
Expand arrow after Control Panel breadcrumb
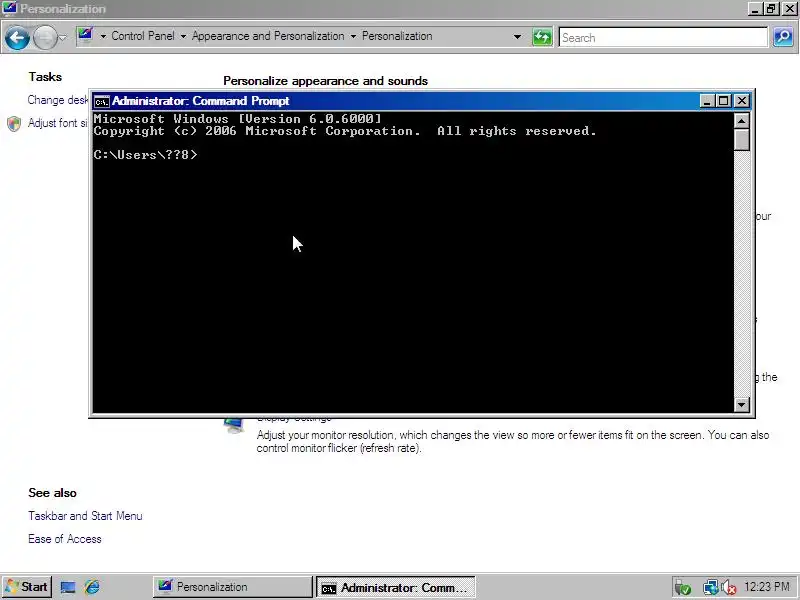tap(183, 36)
